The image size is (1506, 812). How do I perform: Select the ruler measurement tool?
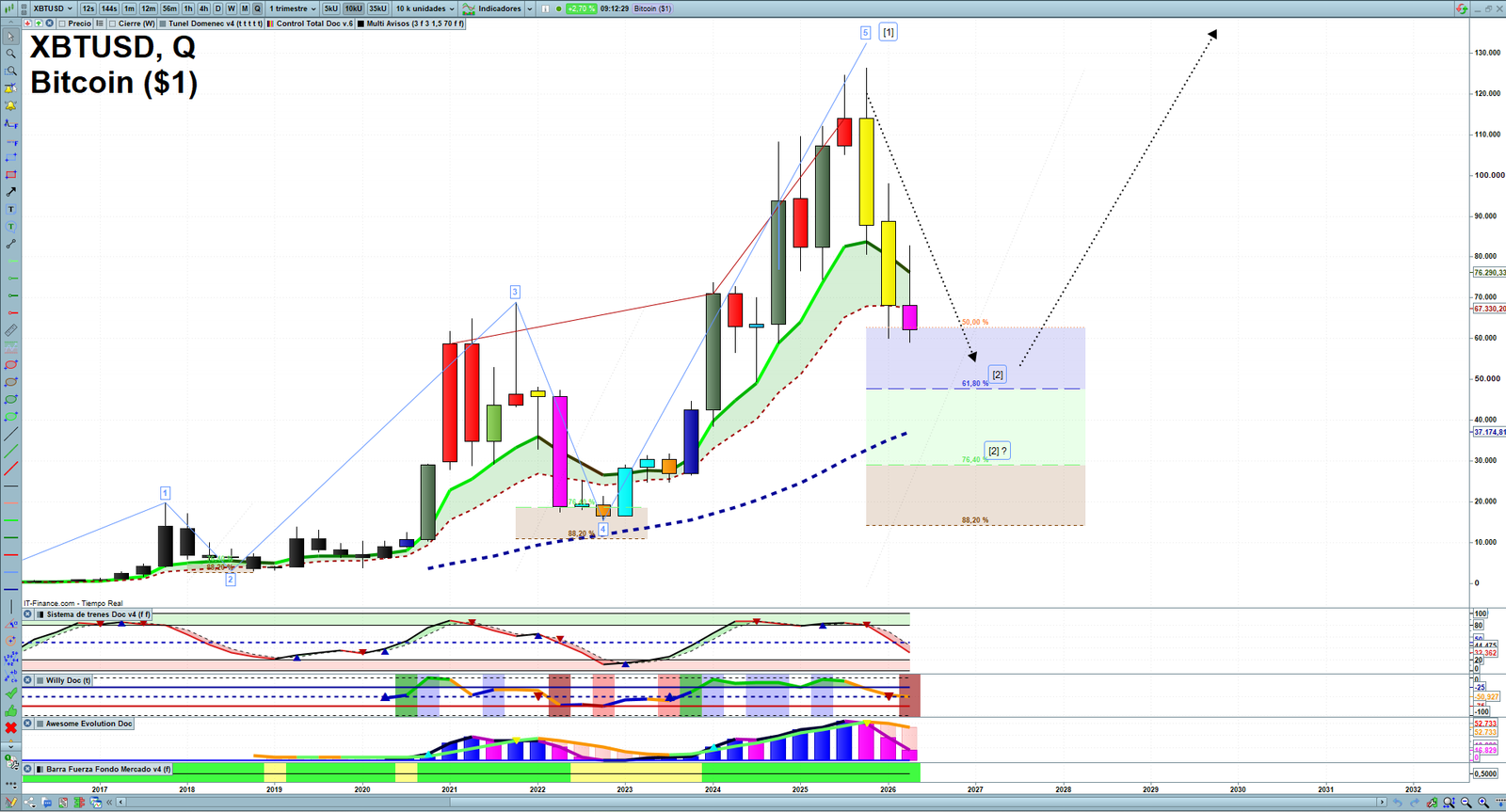[x=10, y=330]
